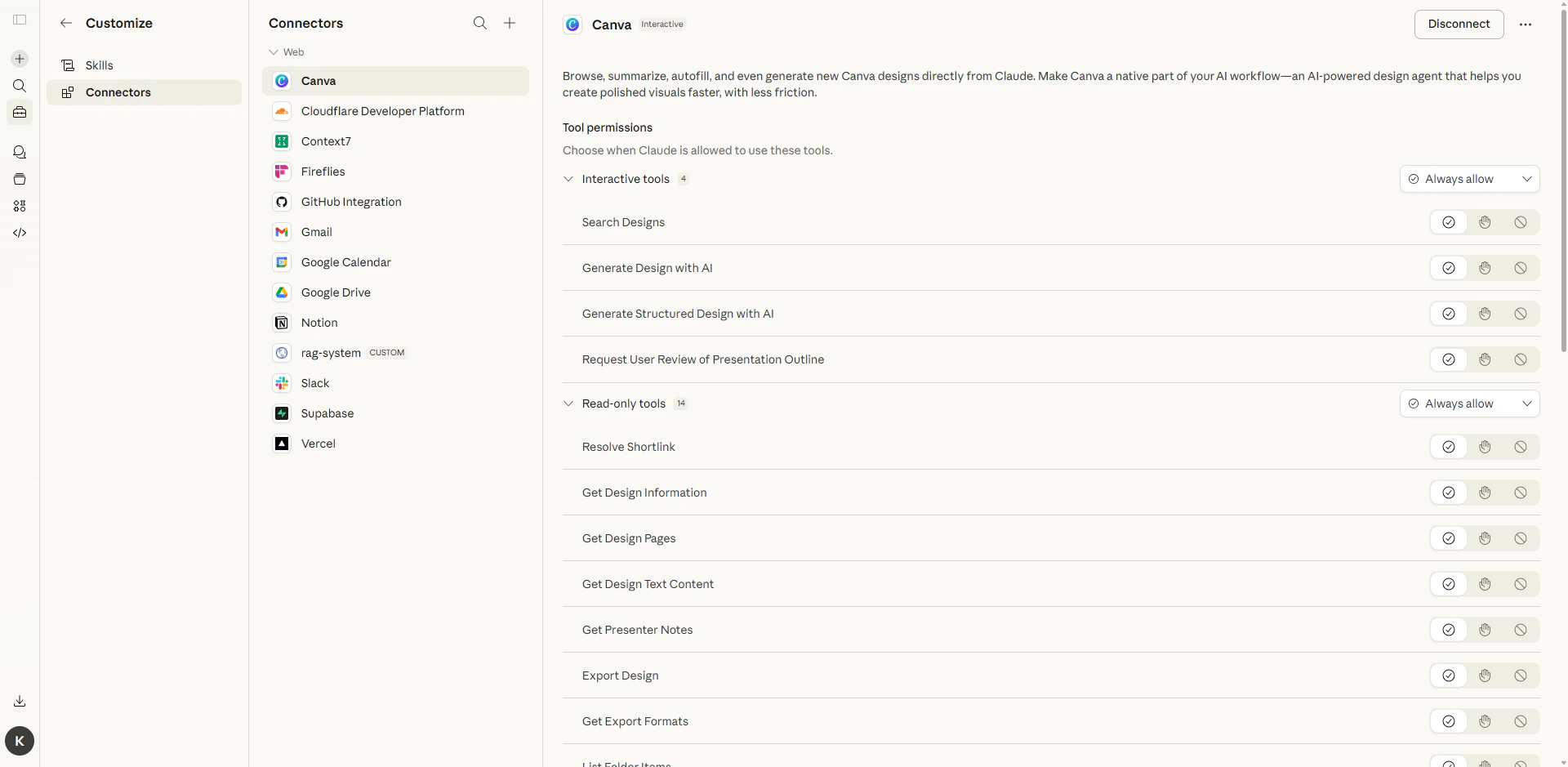
Task: Click the CUSTOM tag beside rag-system
Action: pos(387,353)
